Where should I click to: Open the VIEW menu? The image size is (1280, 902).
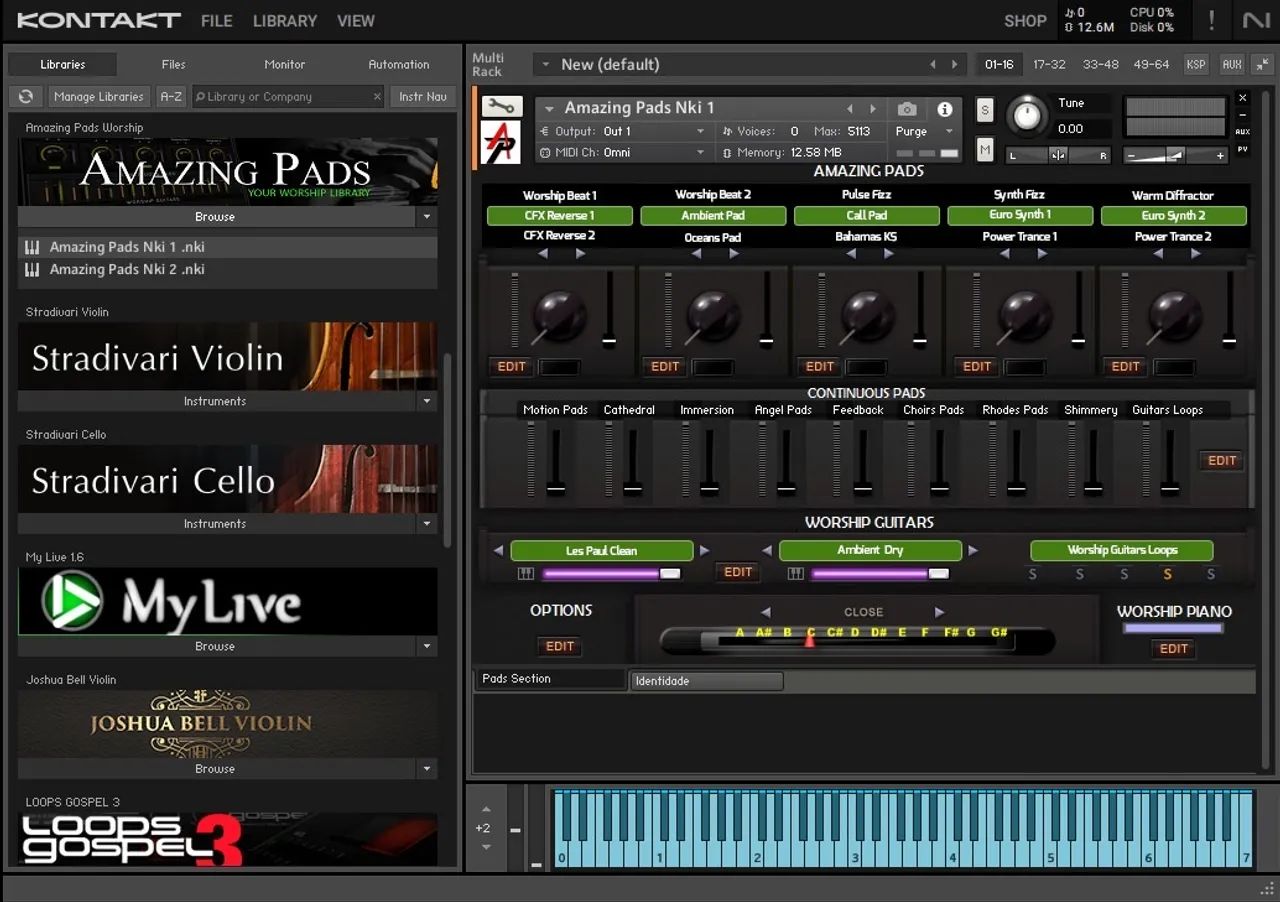tap(355, 20)
